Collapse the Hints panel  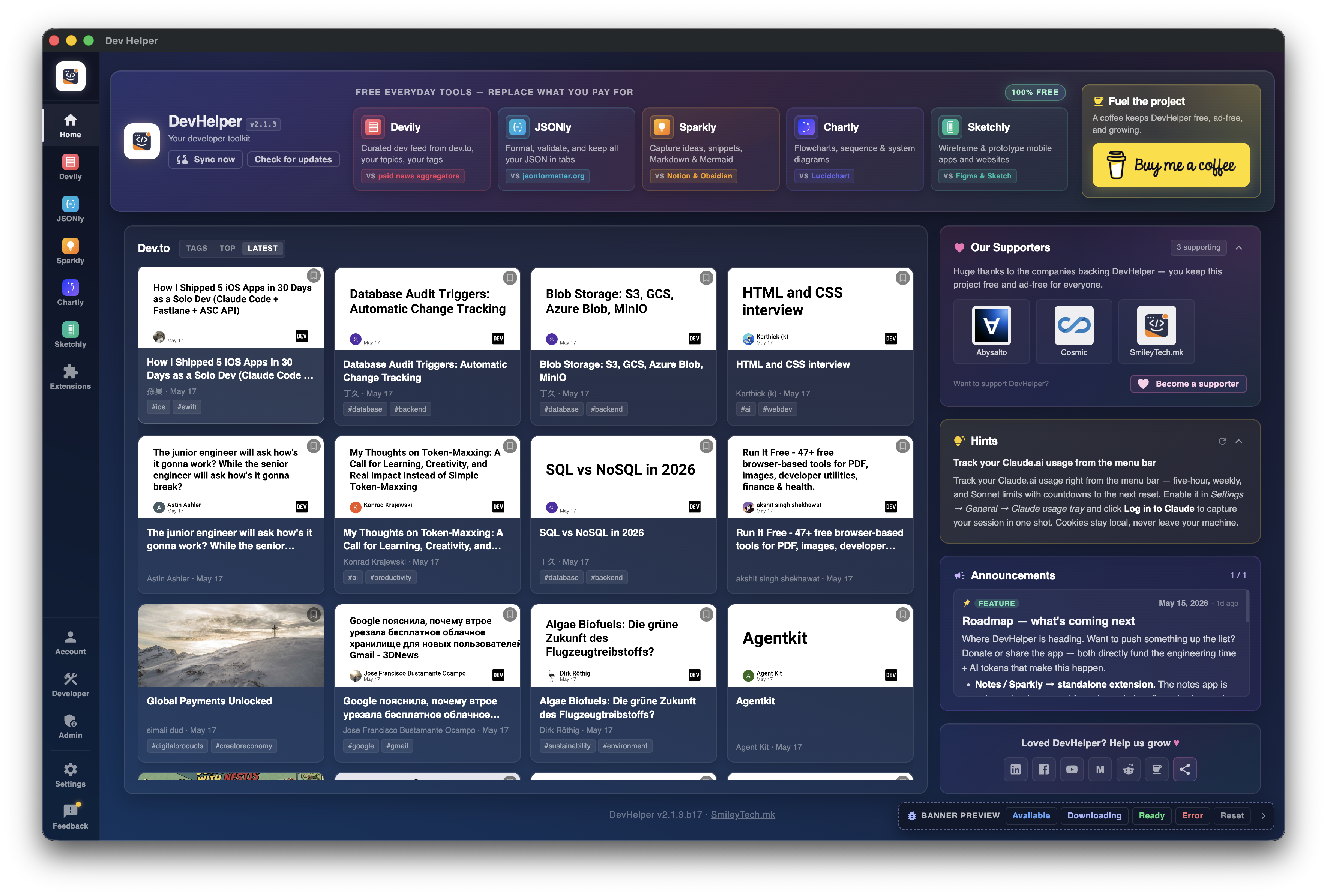1239,441
